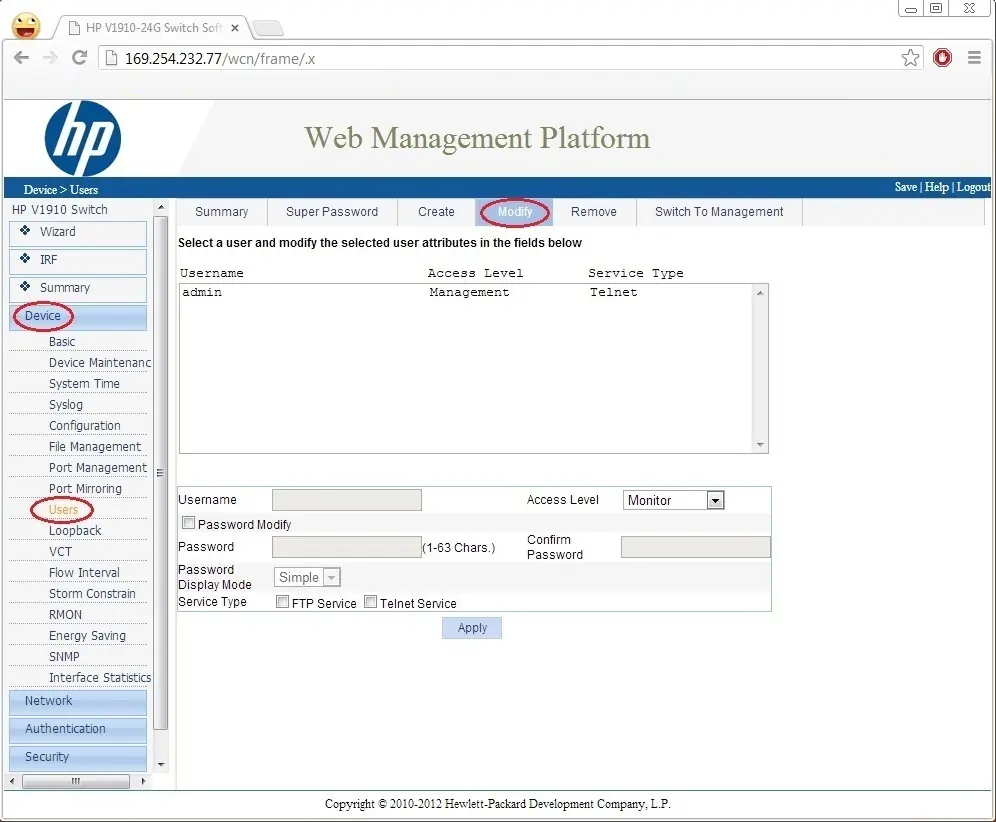The height and width of the screenshot is (822, 996).
Task: Open Port Mirroring page
Action: tap(85, 488)
